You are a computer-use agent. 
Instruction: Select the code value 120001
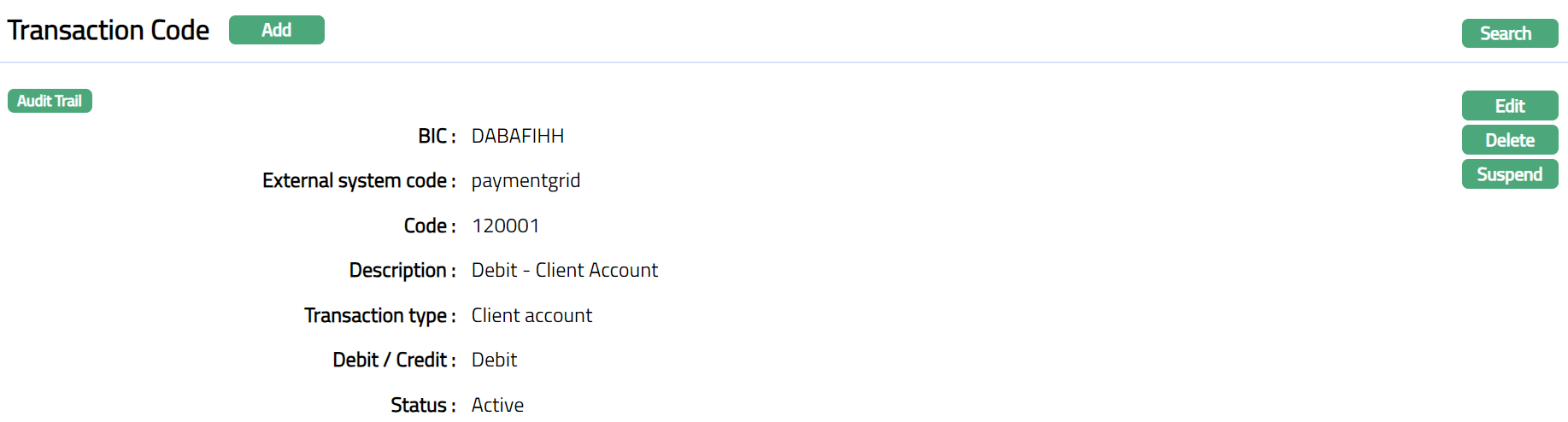click(506, 226)
